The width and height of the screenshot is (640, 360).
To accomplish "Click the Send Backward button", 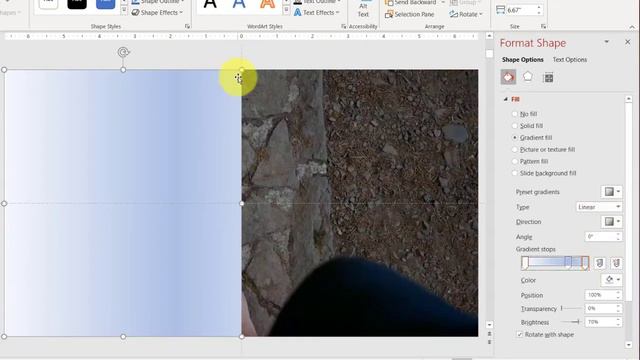I will point(411,3).
